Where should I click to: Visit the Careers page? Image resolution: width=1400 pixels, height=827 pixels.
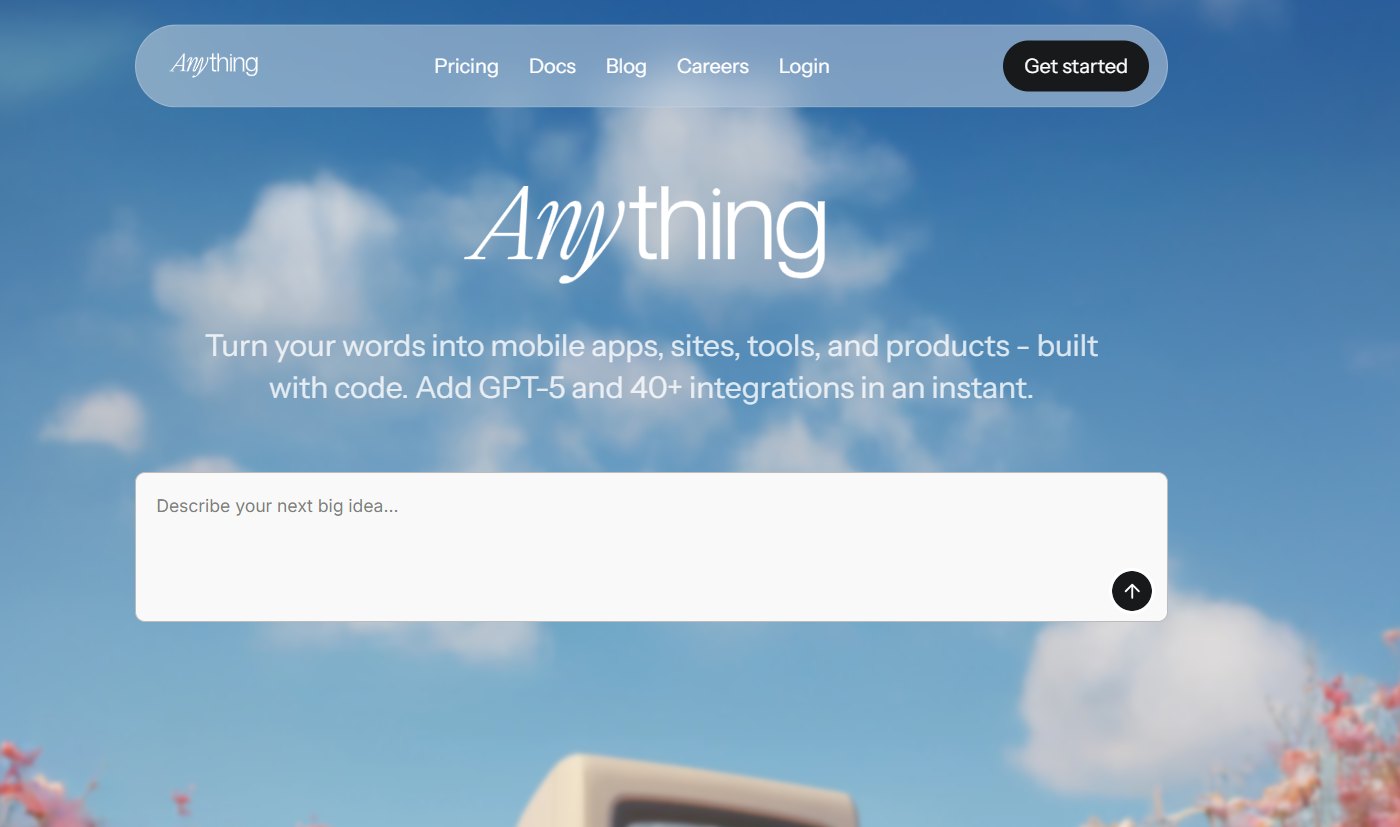712,66
